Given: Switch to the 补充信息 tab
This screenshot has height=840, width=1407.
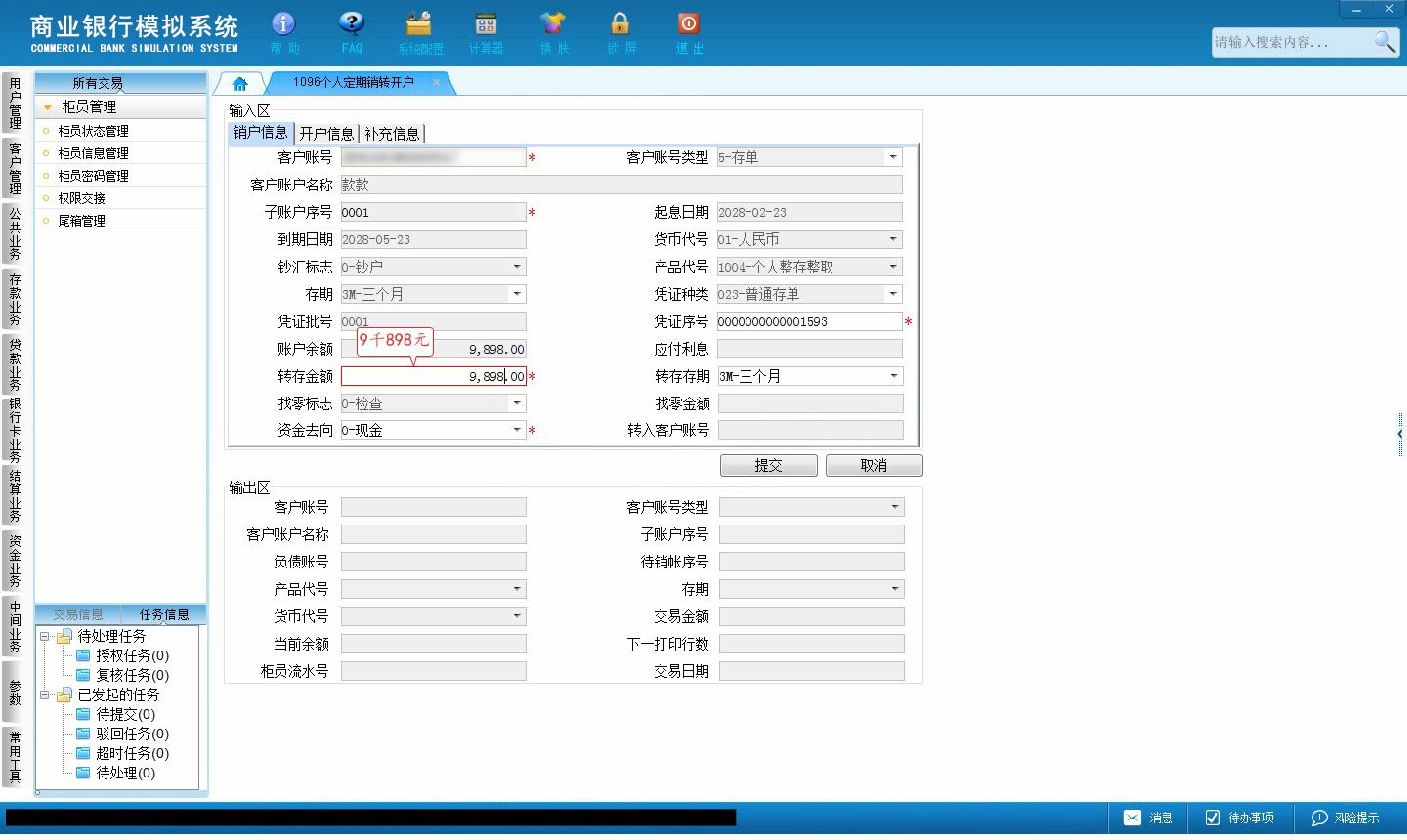Looking at the screenshot, I should pos(392,134).
